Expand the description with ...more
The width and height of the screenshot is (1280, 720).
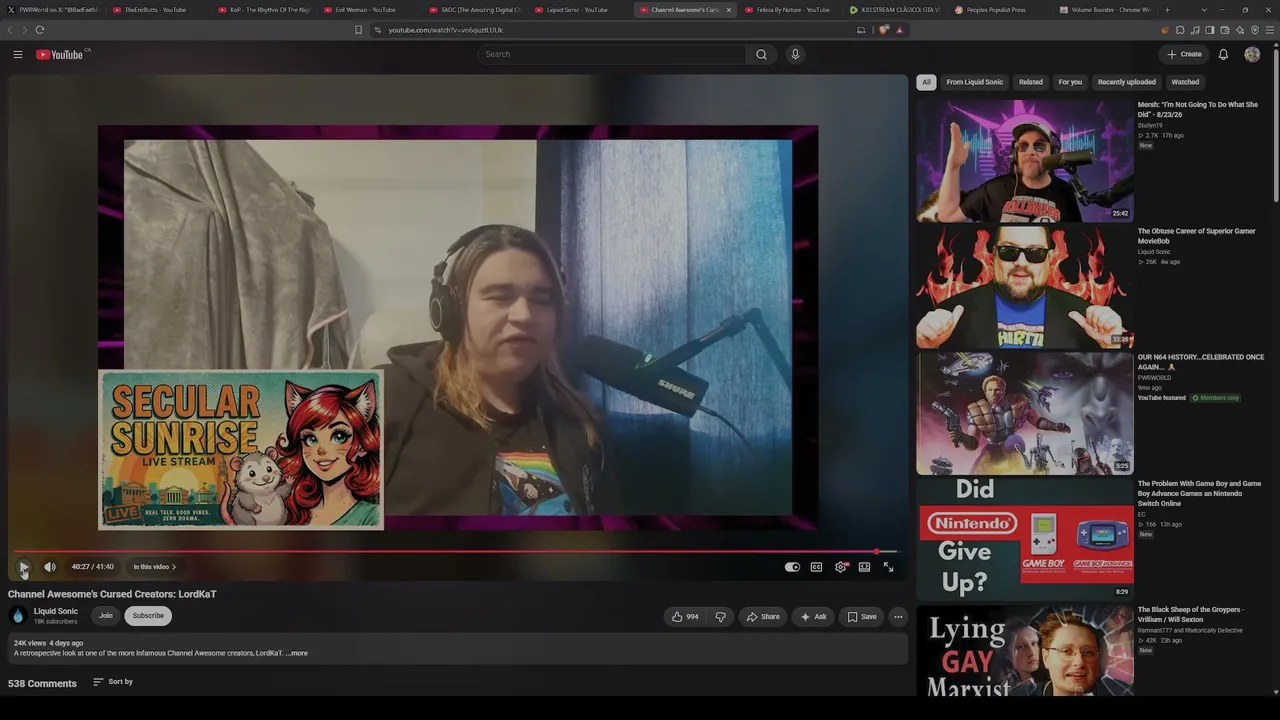[x=297, y=653]
